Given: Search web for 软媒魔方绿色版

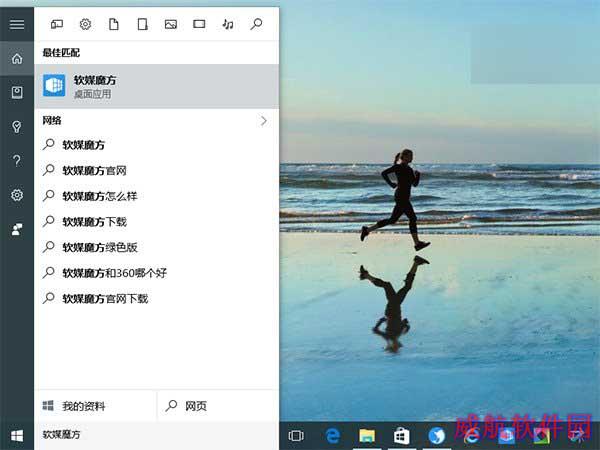Looking at the screenshot, I should pos(157,247).
